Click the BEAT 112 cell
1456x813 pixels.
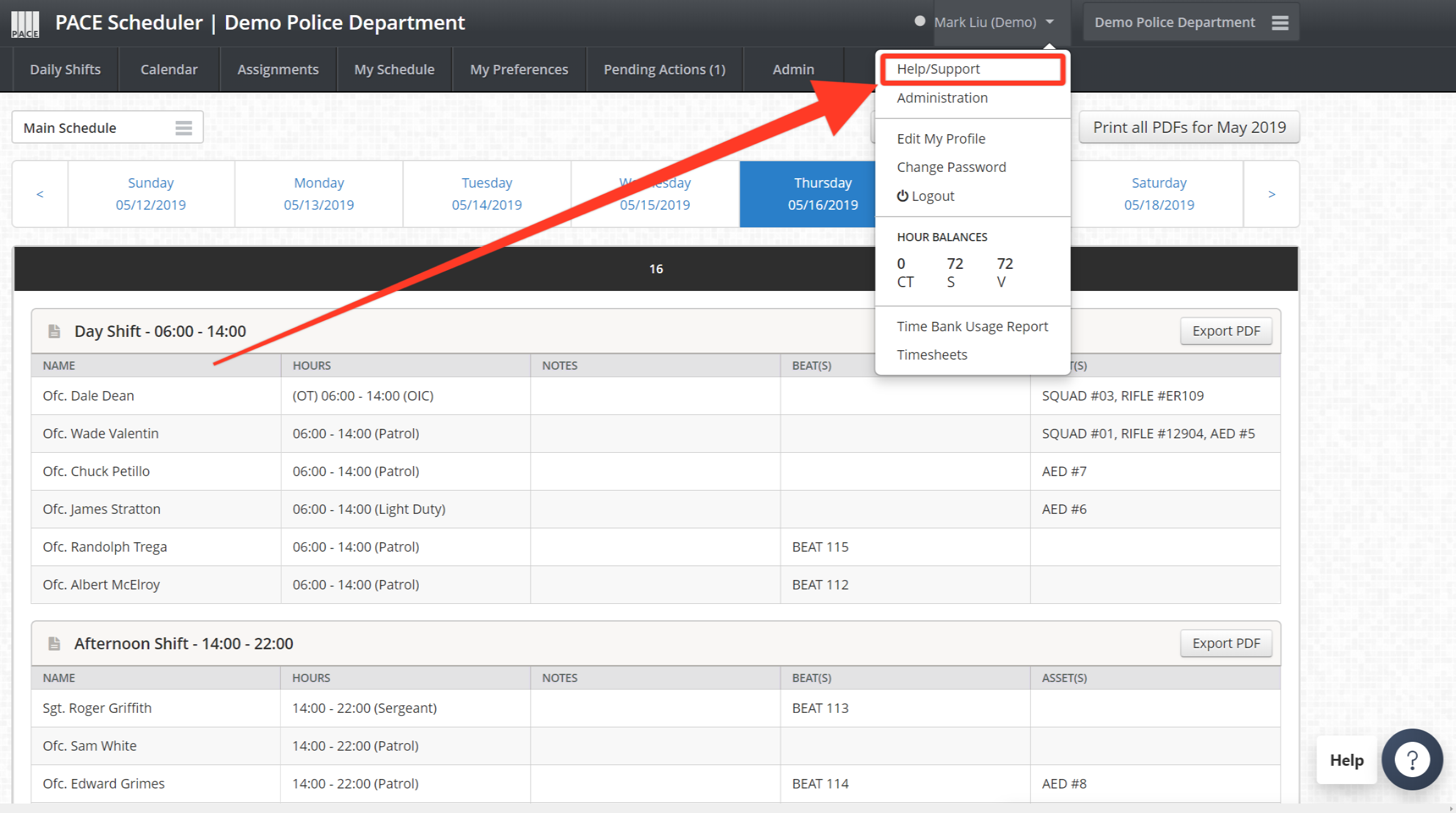(905, 584)
